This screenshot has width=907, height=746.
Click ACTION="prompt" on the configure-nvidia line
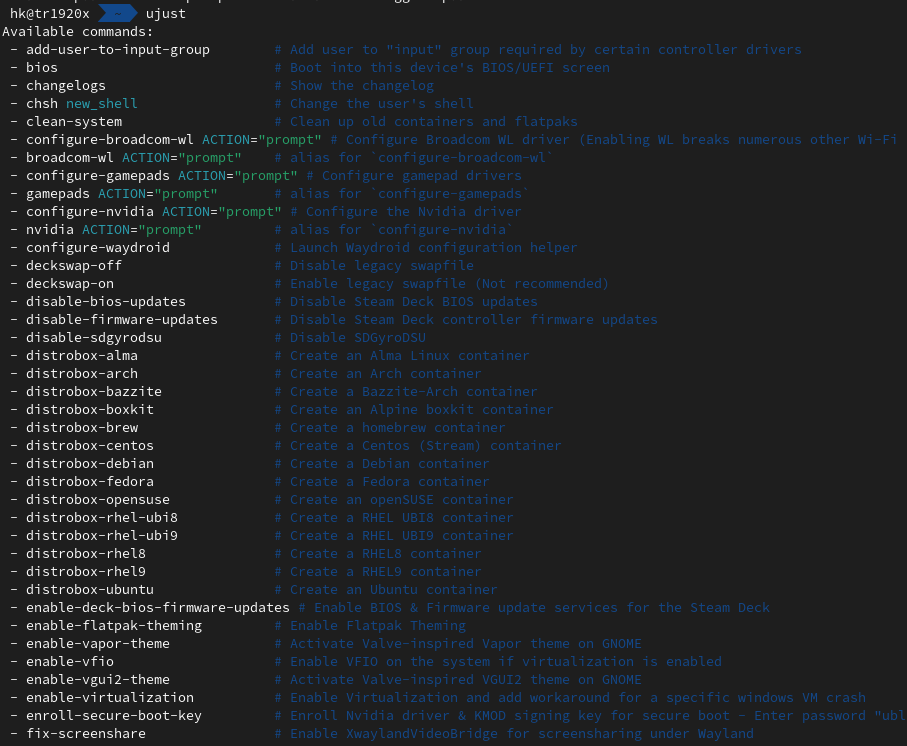pos(222,211)
